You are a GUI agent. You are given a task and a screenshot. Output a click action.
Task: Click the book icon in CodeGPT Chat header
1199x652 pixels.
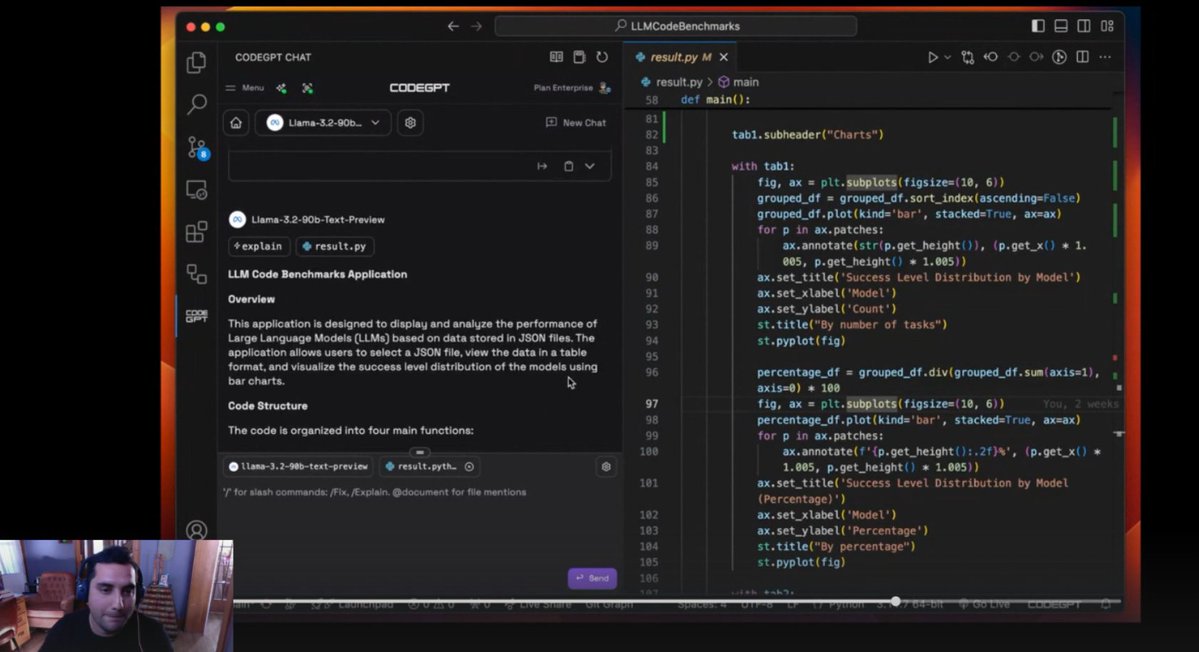point(556,57)
